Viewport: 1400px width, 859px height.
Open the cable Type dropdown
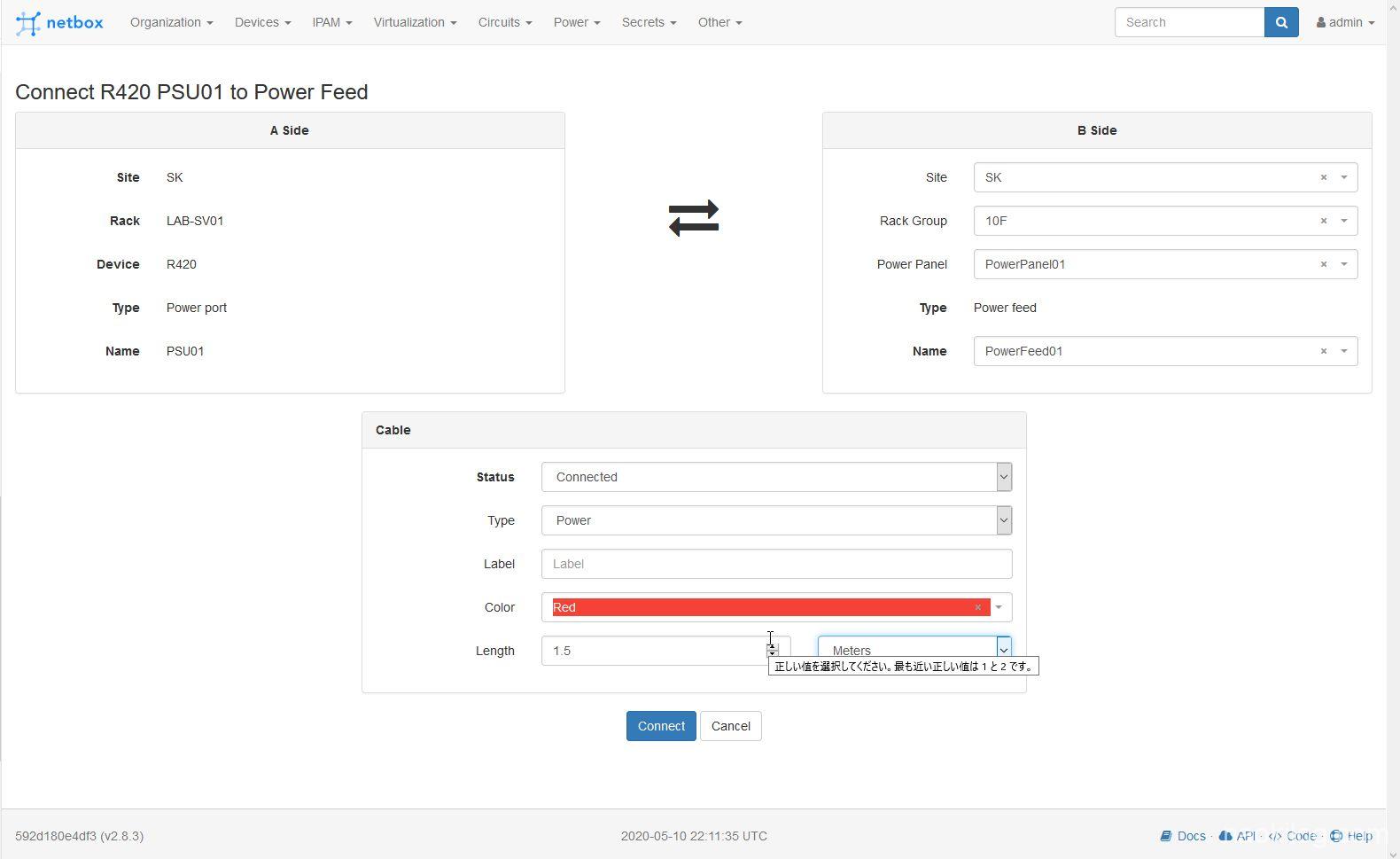pos(776,520)
